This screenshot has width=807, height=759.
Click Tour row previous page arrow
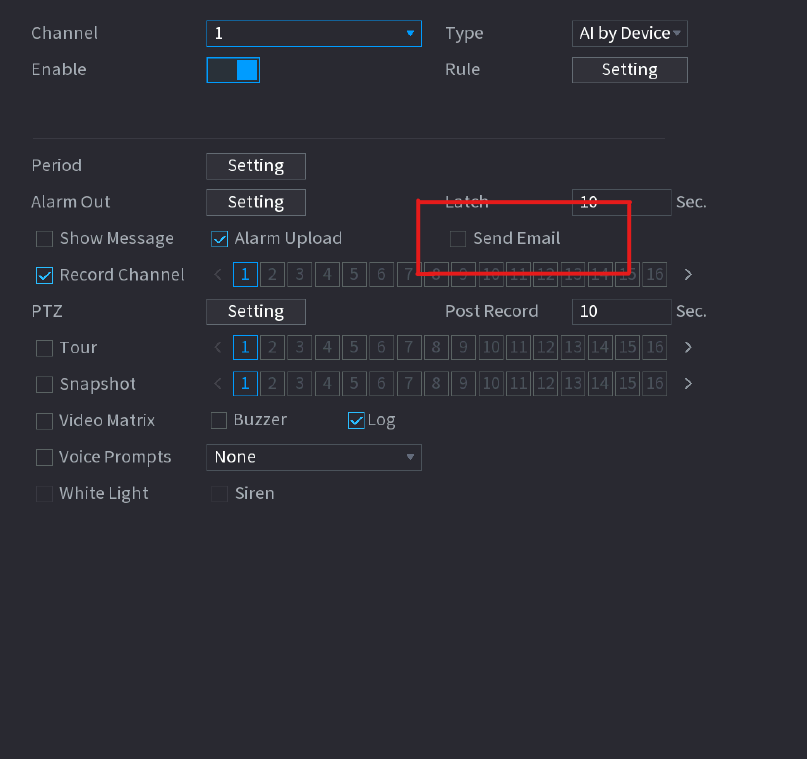click(218, 348)
